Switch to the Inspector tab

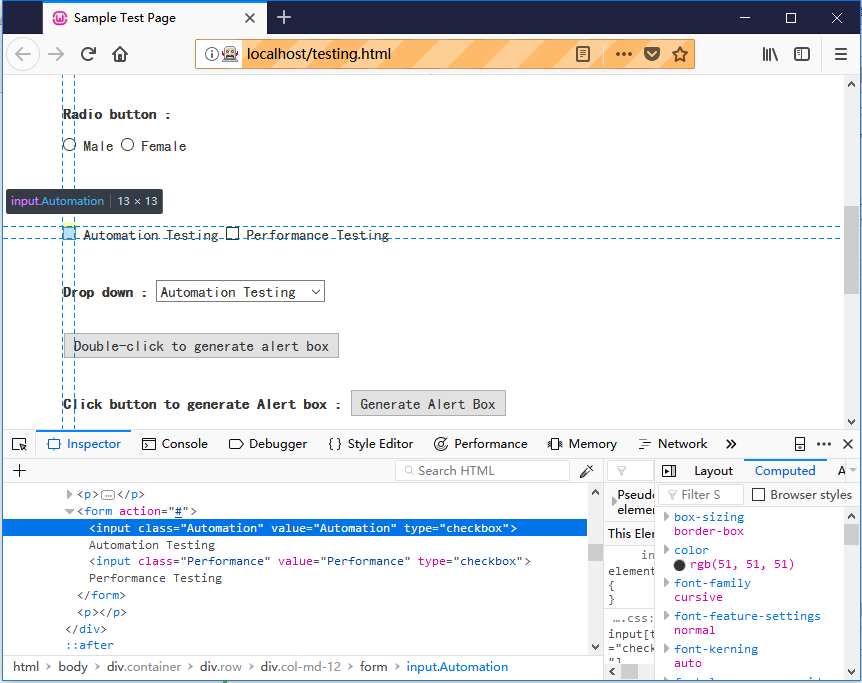[x=84, y=444]
